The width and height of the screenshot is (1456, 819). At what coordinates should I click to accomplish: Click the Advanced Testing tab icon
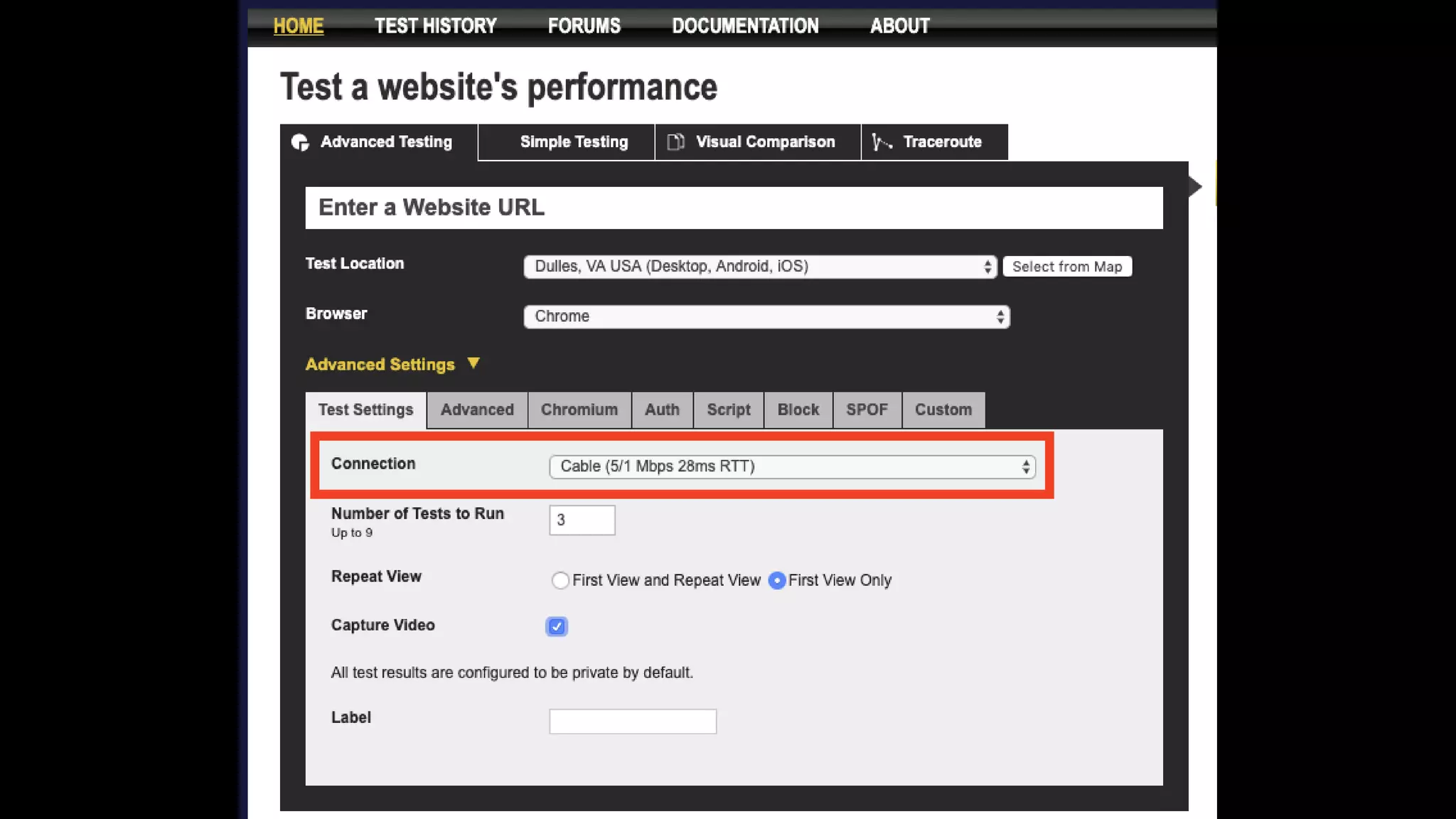[x=300, y=142]
